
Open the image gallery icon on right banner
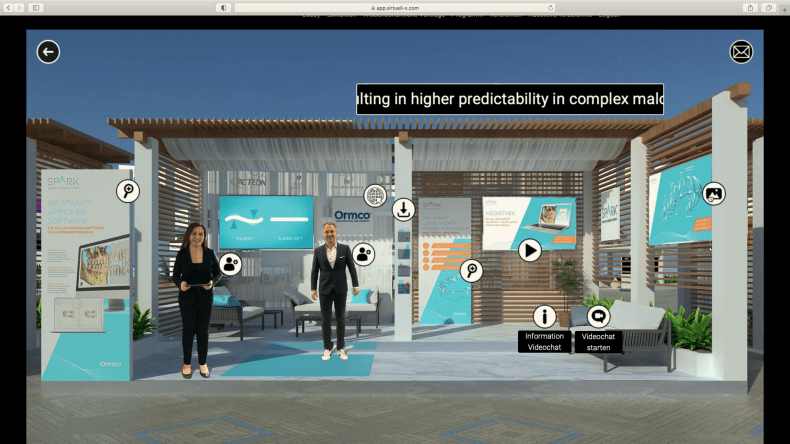[714, 194]
